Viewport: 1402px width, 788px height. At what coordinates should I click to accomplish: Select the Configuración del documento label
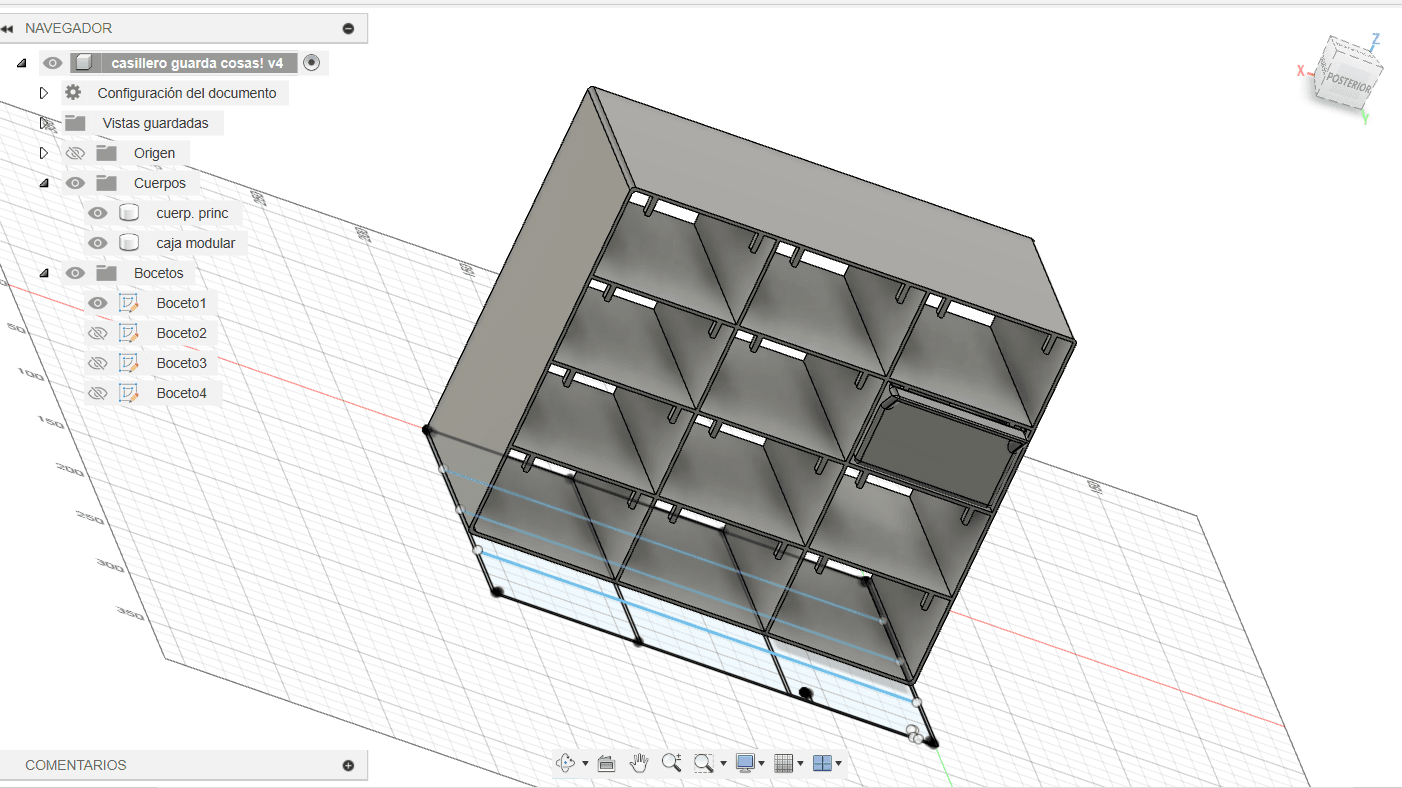click(187, 93)
